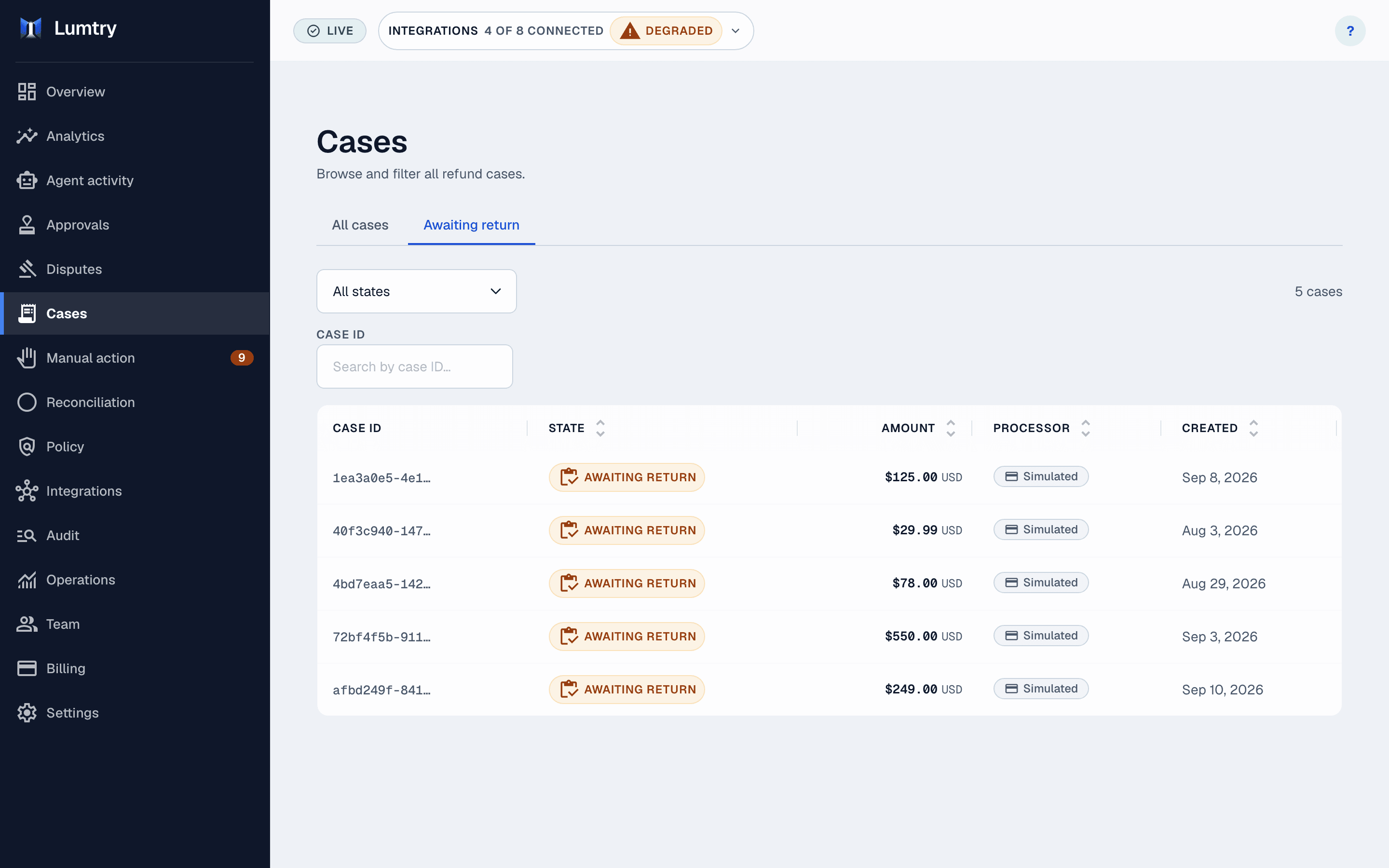Click the Aug 3, 2026 created date
The height and width of the screenshot is (868, 1389).
coord(1220,530)
